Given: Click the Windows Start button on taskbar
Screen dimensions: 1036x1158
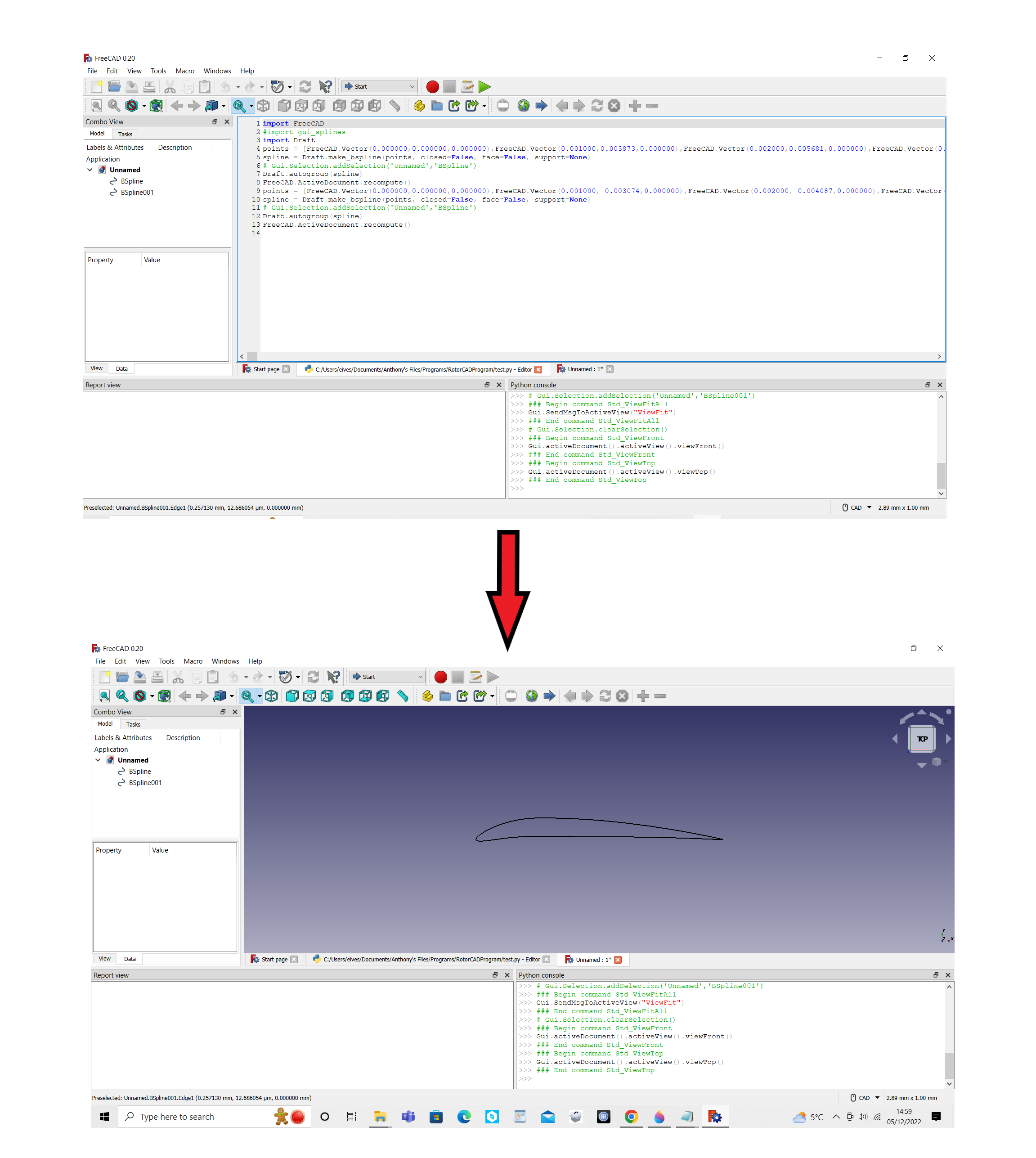Looking at the screenshot, I should coord(104,1117).
